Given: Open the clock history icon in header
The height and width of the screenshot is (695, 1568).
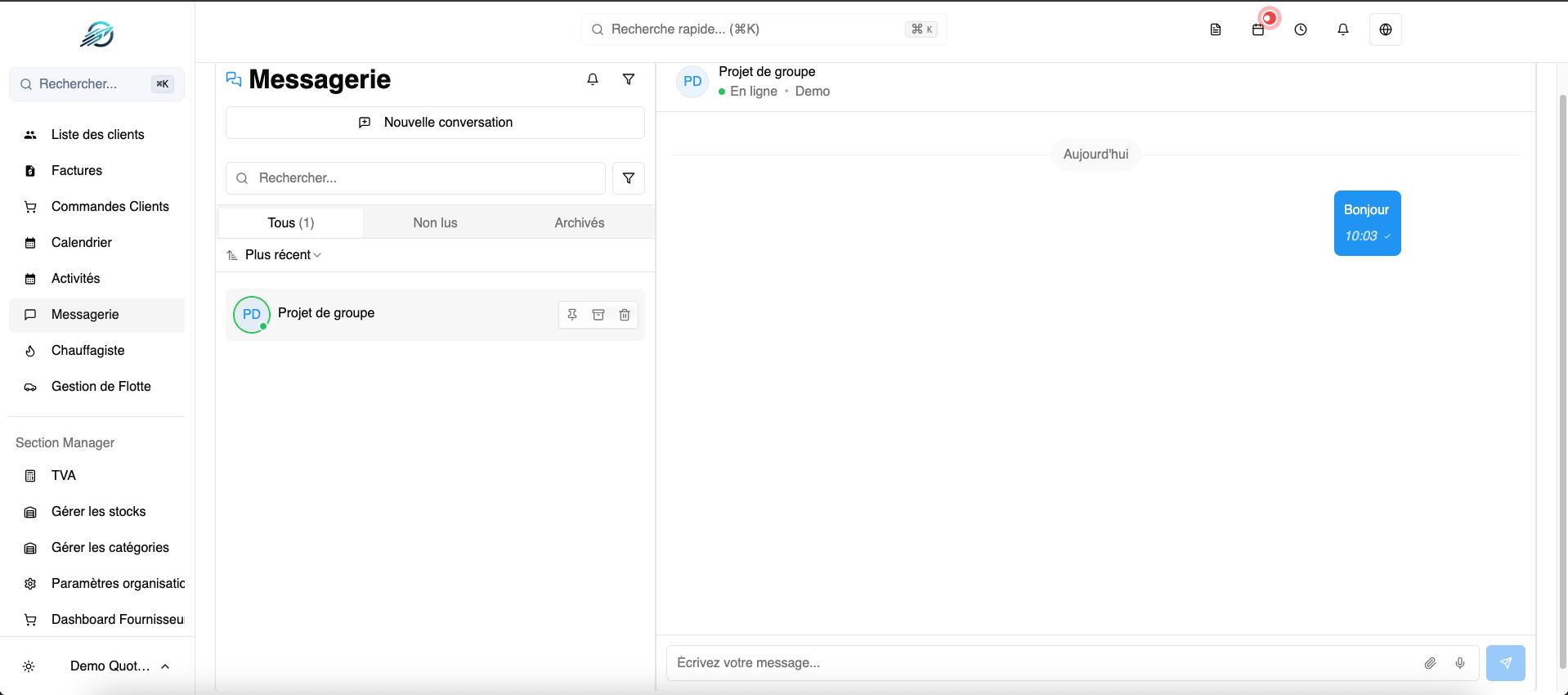Looking at the screenshot, I should [x=1300, y=29].
